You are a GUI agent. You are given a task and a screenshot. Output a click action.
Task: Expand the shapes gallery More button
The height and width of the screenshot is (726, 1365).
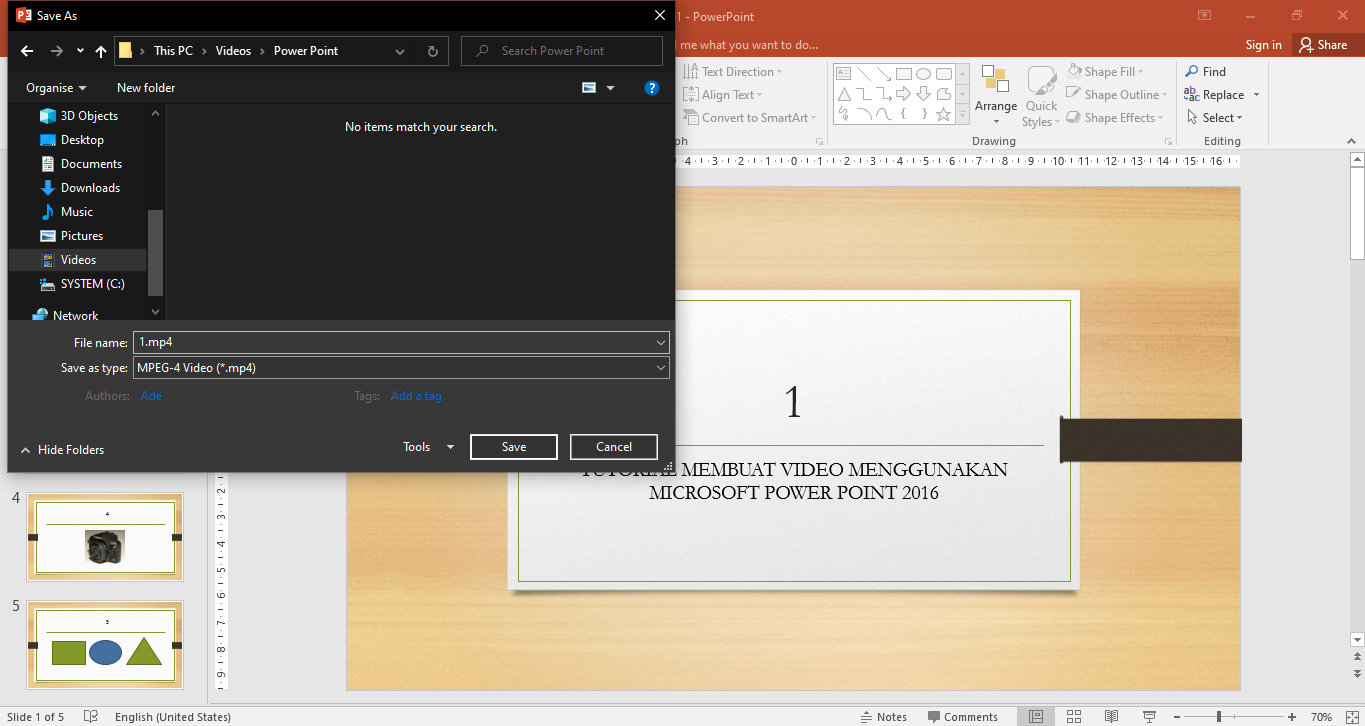[x=963, y=115]
